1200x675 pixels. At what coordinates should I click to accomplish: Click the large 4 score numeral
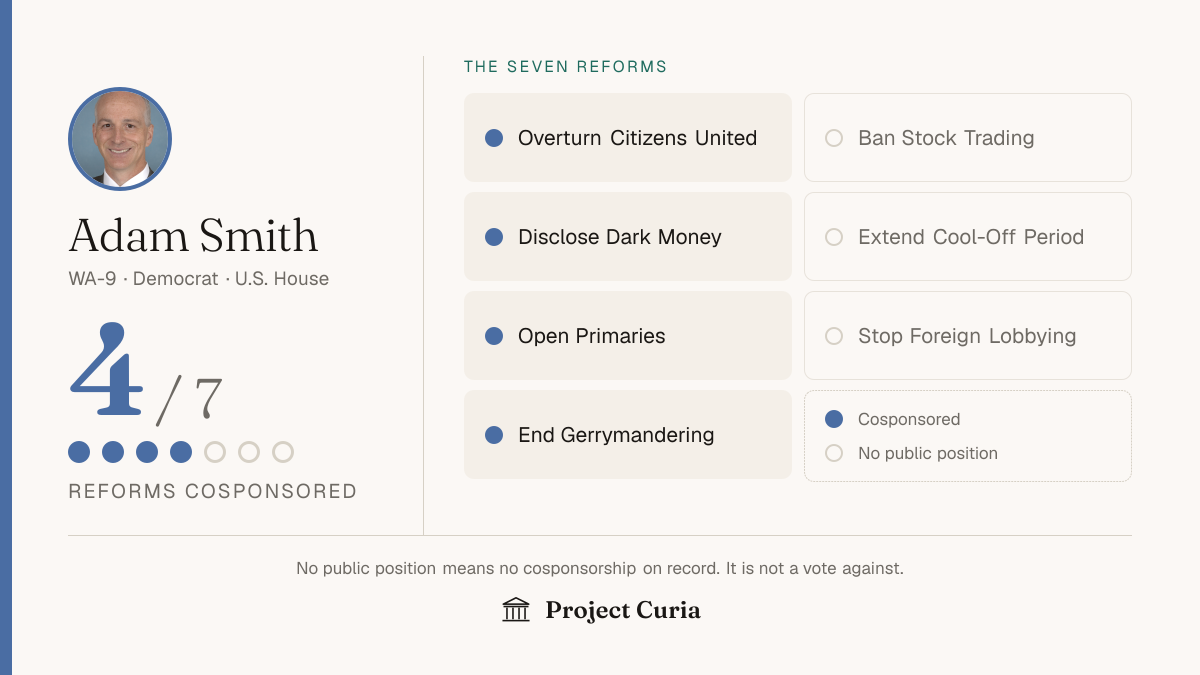point(106,370)
